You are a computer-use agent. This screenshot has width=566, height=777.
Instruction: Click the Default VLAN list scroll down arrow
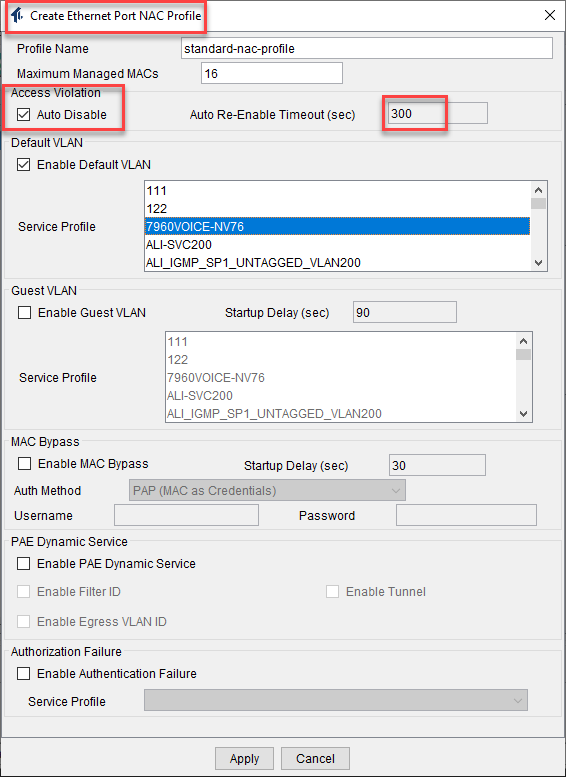point(538,263)
